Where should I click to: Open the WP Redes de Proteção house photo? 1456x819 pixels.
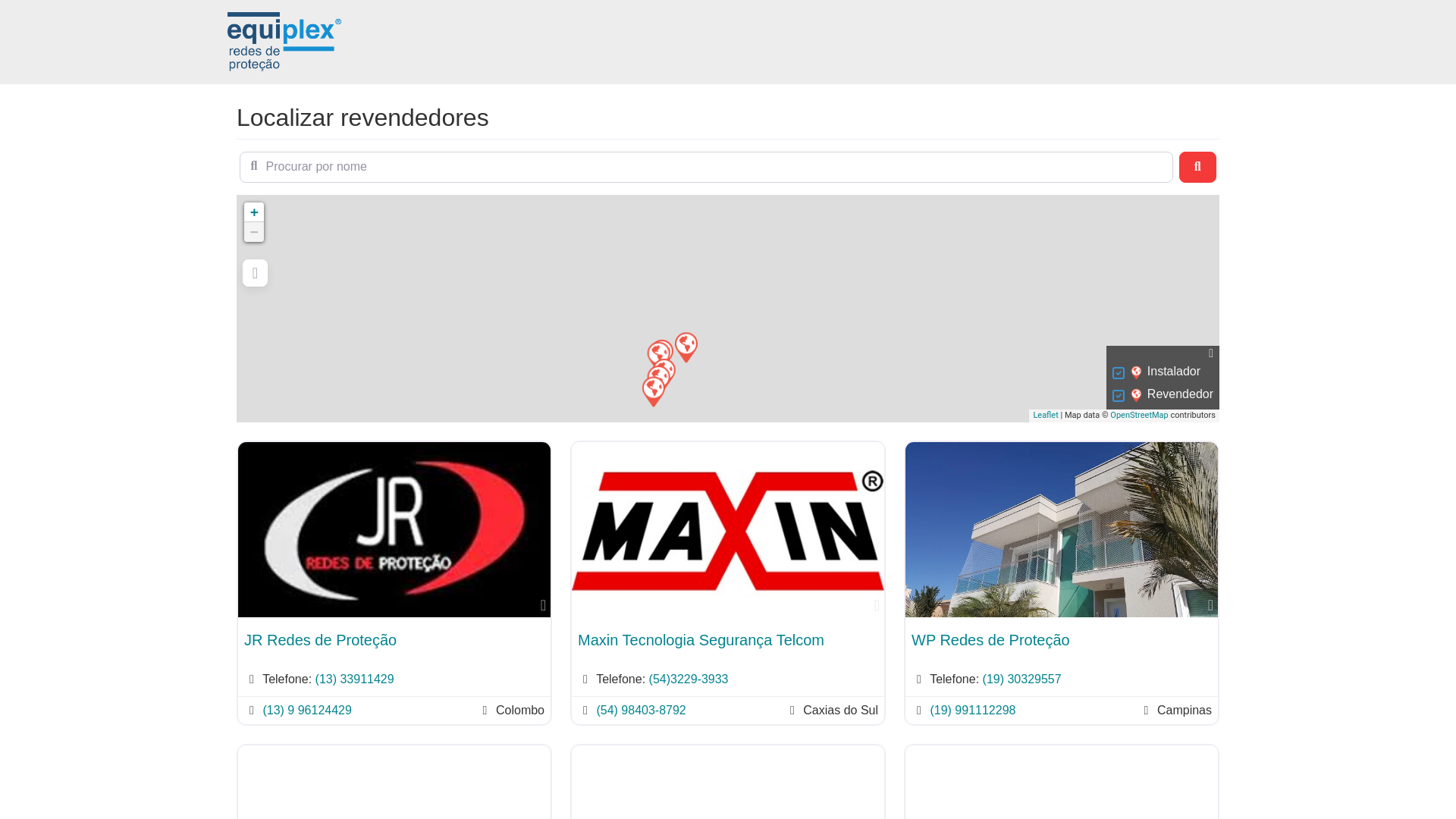coord(1062,529)
